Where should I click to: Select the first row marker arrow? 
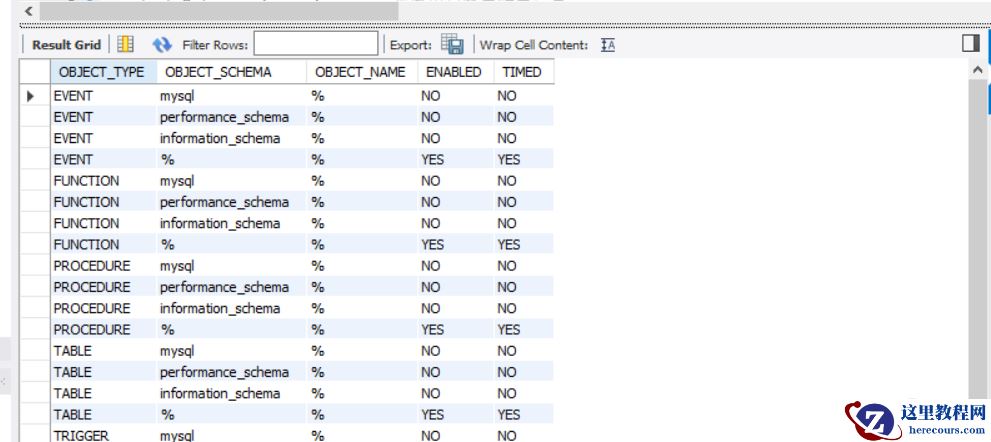coord(30,96)
